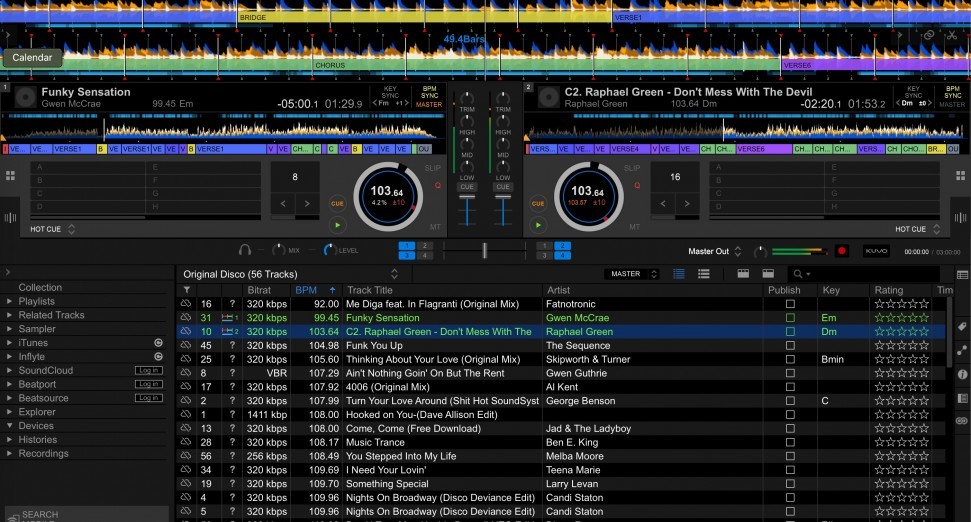Adjust the crossfader slider

pos(485,250)
